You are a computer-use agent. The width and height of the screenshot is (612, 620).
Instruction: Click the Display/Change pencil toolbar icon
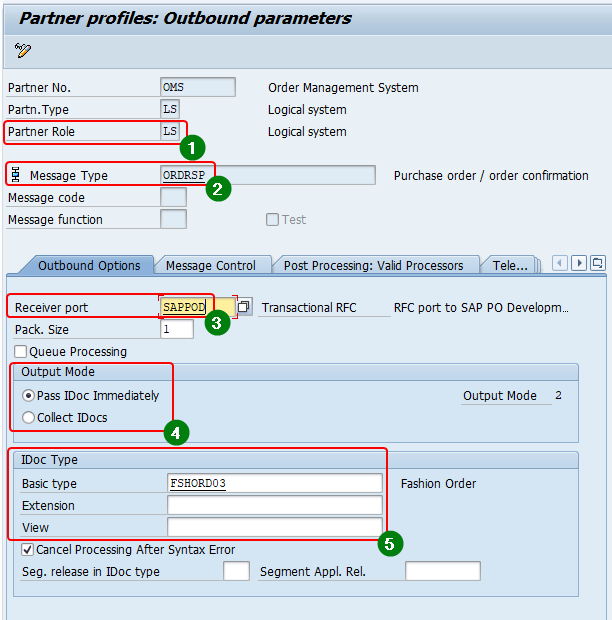click(23, 50)
